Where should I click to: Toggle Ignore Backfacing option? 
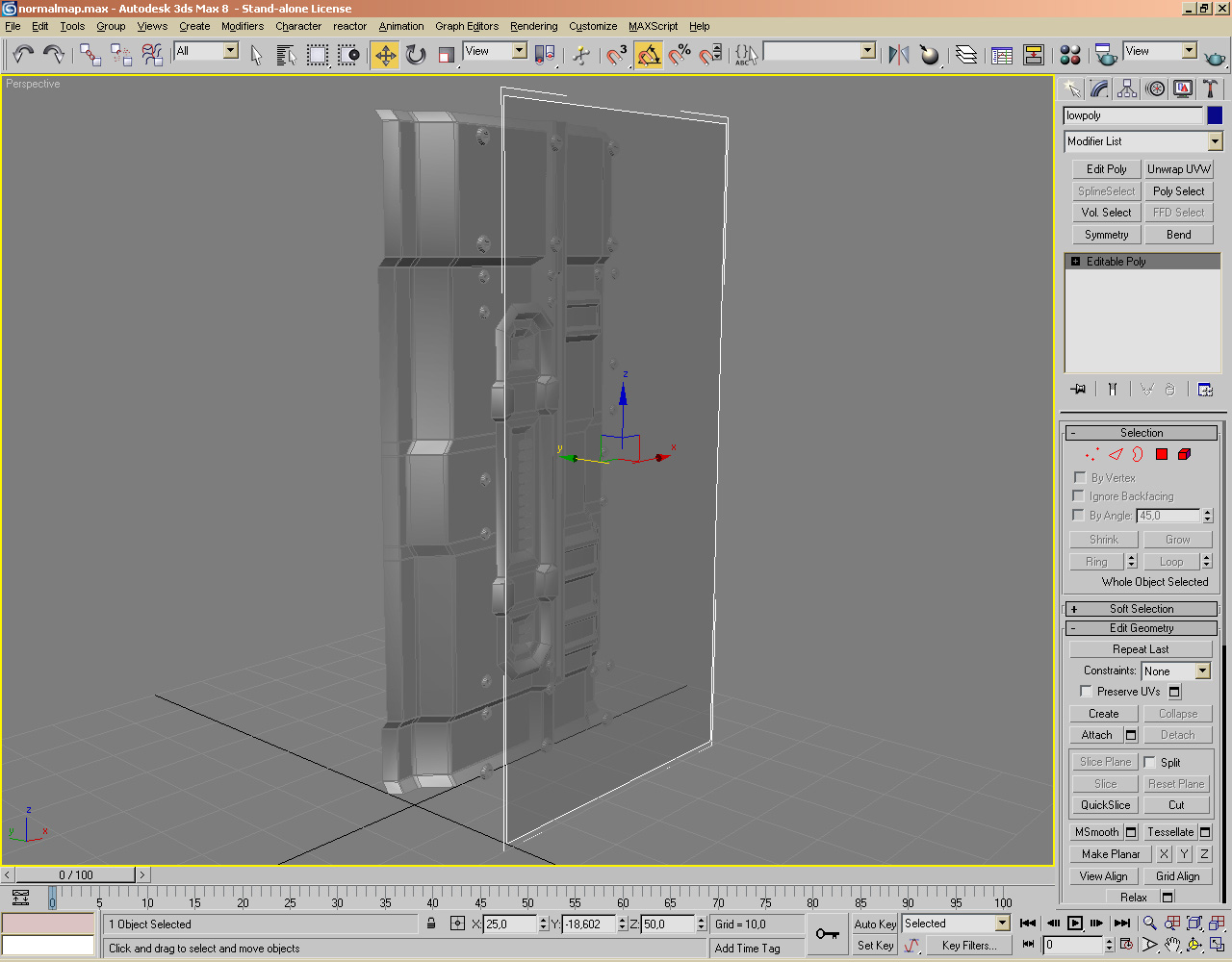[1078, 495]
